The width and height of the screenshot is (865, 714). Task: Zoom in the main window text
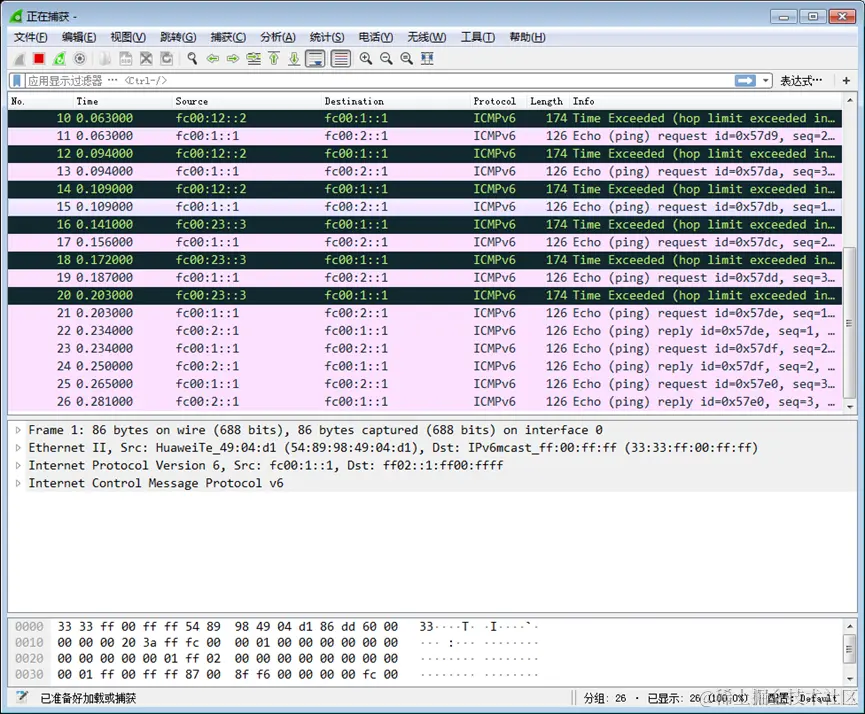[366, 58]
